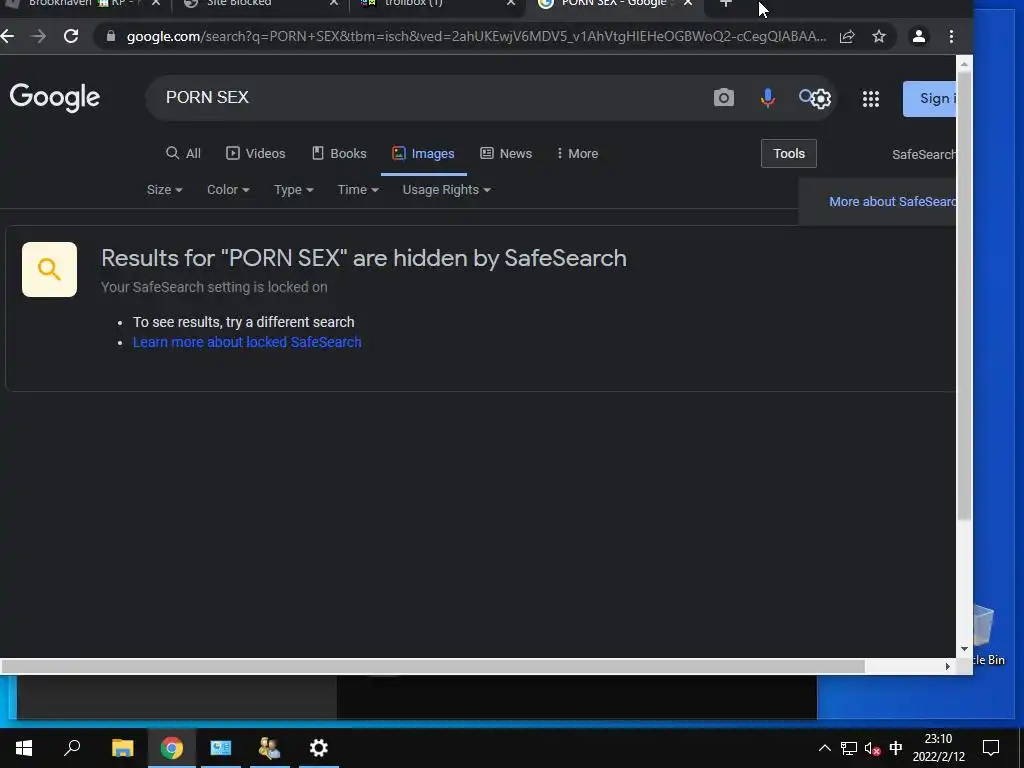Image resolution: width=1024 pixels, height=768 pixels.
Task: Click the Sign in button
Action: tap(929, 99)
